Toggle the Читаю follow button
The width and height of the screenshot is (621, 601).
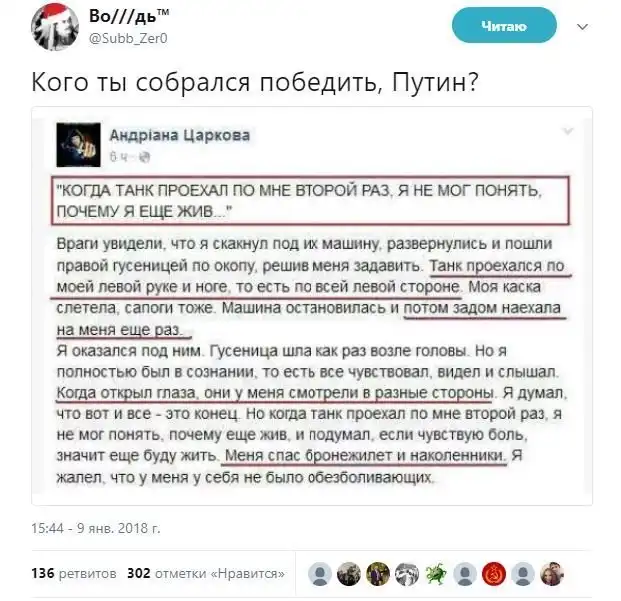504,26
